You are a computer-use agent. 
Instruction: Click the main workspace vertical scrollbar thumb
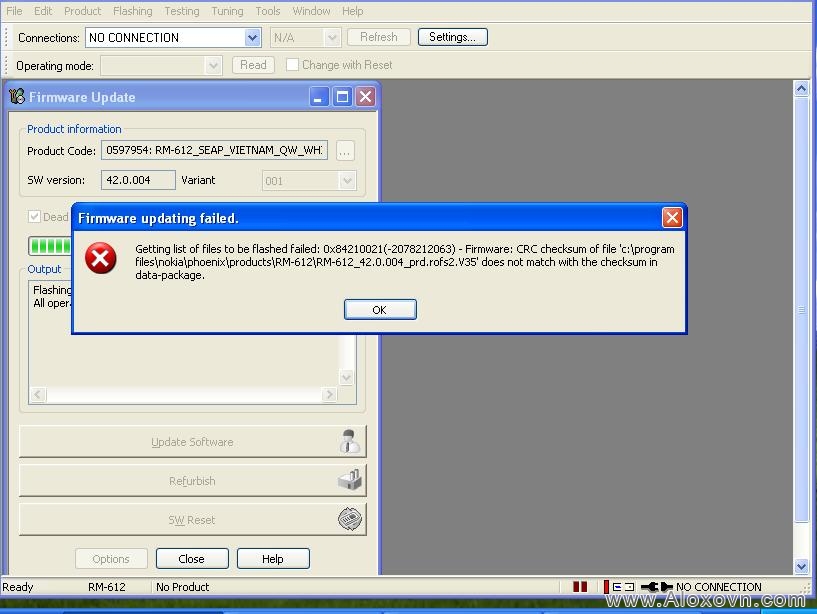pos(801,310)
